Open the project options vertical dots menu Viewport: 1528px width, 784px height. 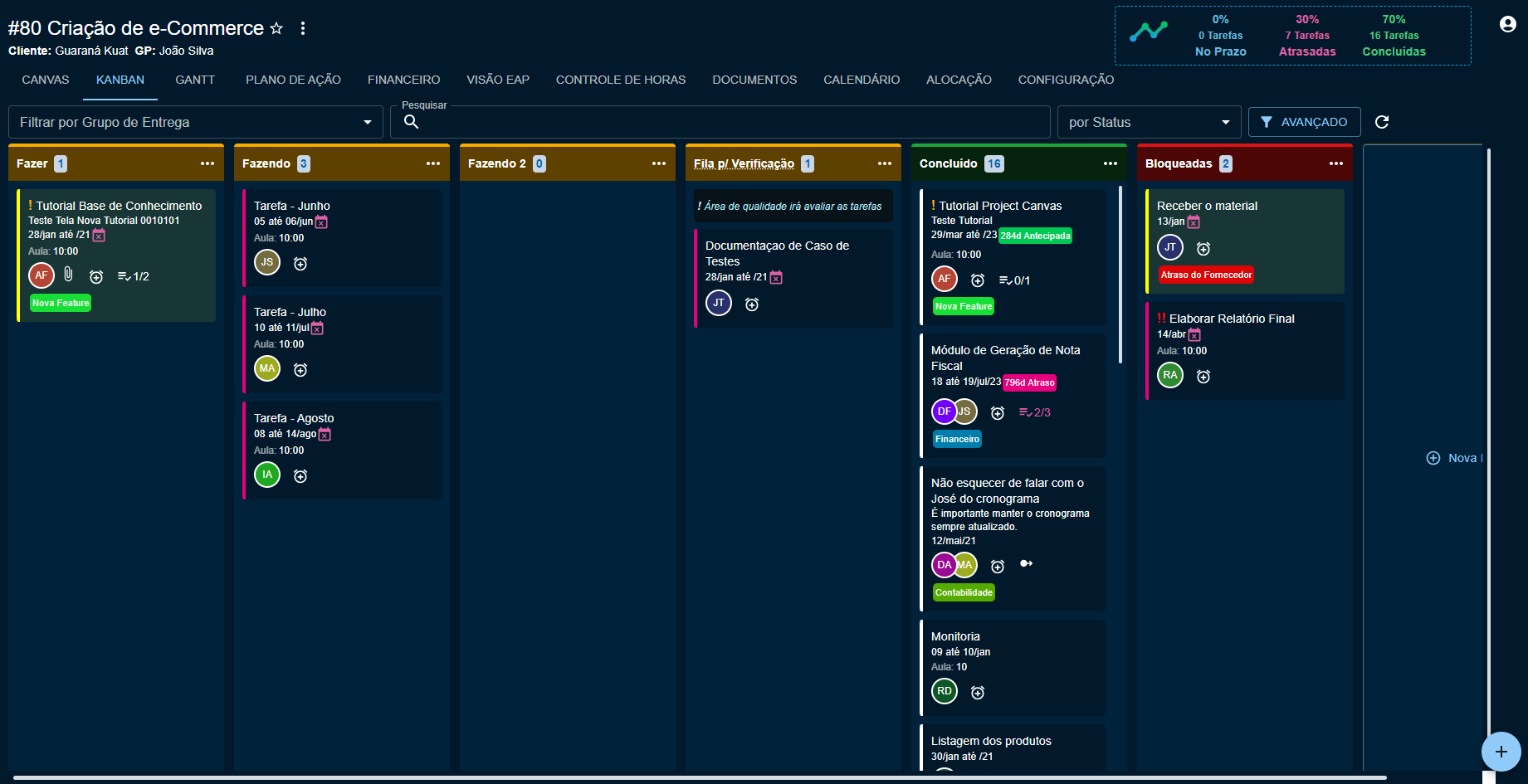coord(303,28)
